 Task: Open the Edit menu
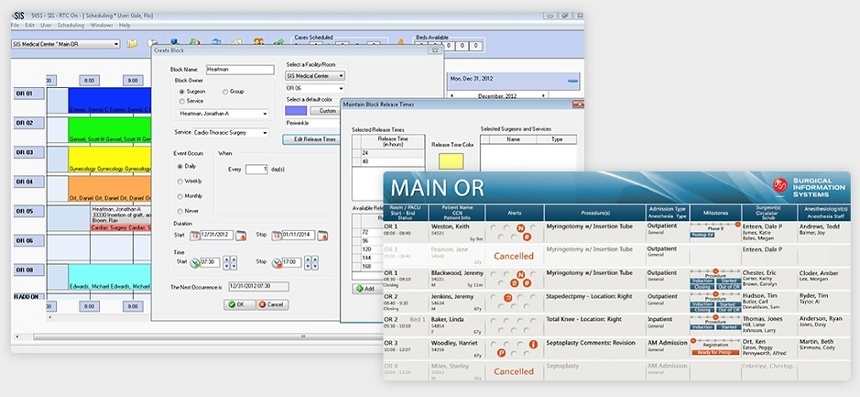30,25
